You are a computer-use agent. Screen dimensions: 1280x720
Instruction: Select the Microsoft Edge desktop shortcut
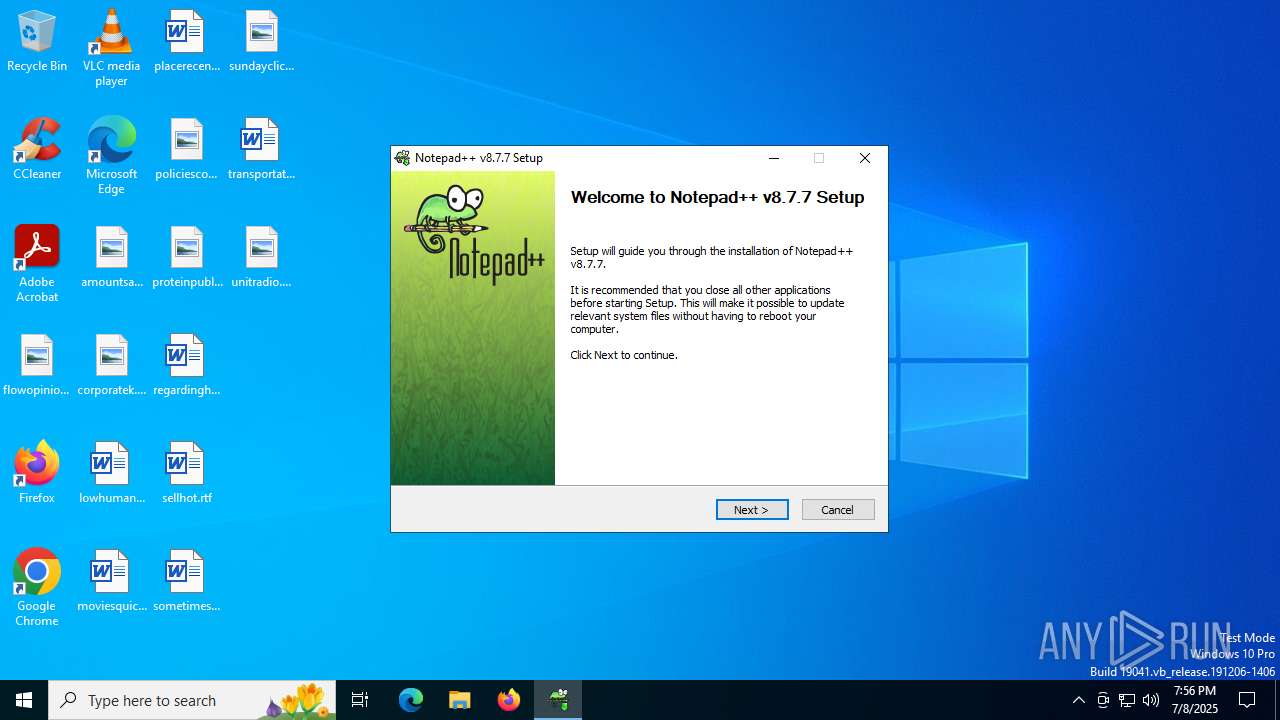pos(111,156)
